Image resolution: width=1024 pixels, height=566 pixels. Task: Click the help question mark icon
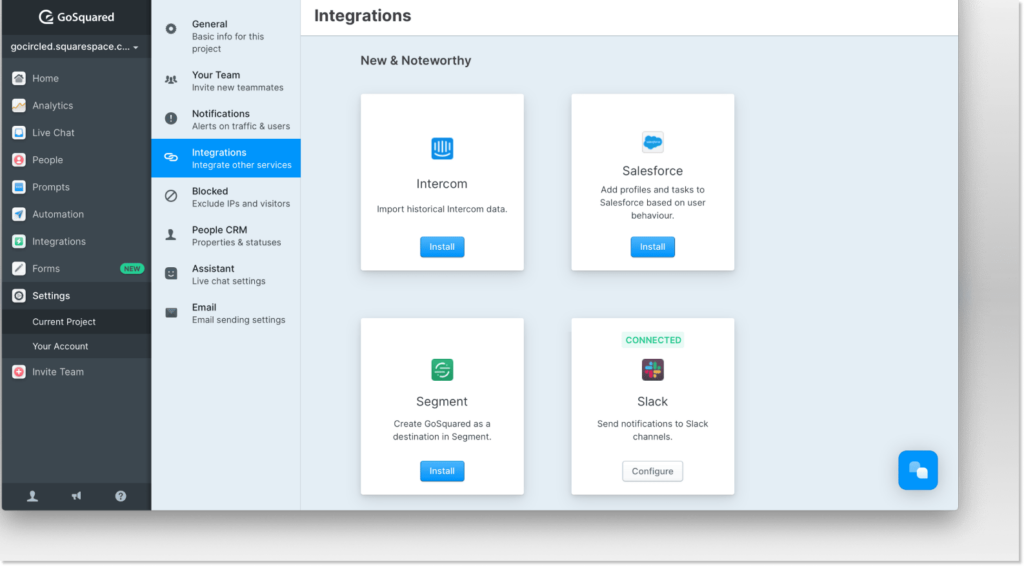[121, 496]
